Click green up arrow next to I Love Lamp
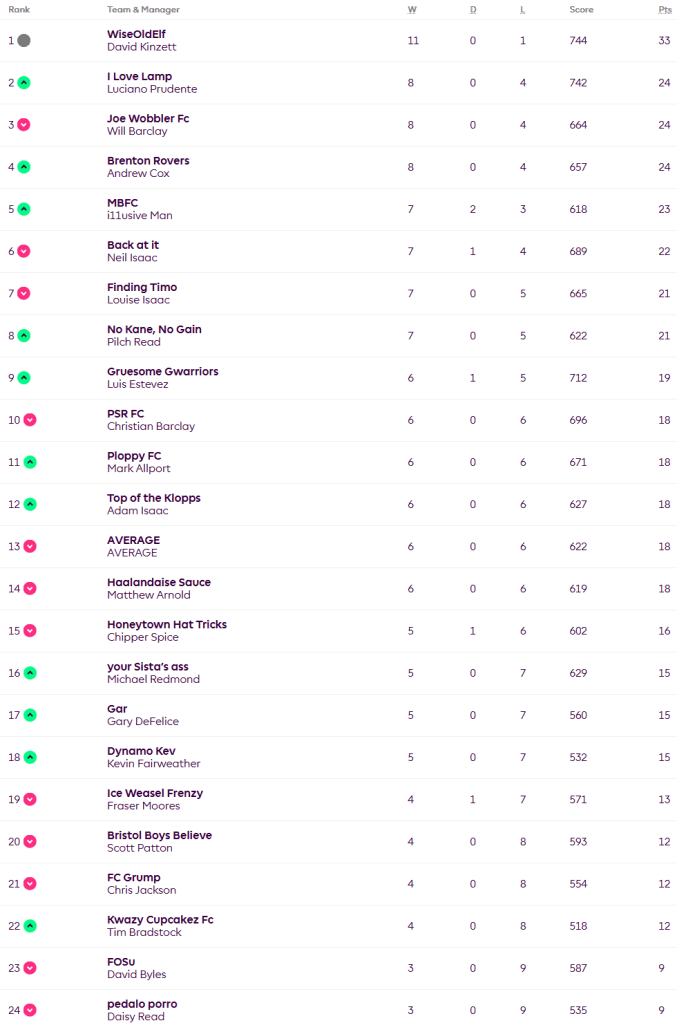Image resolution: width=677 pixels, height=1023 pixels. (x=24, y=83)
